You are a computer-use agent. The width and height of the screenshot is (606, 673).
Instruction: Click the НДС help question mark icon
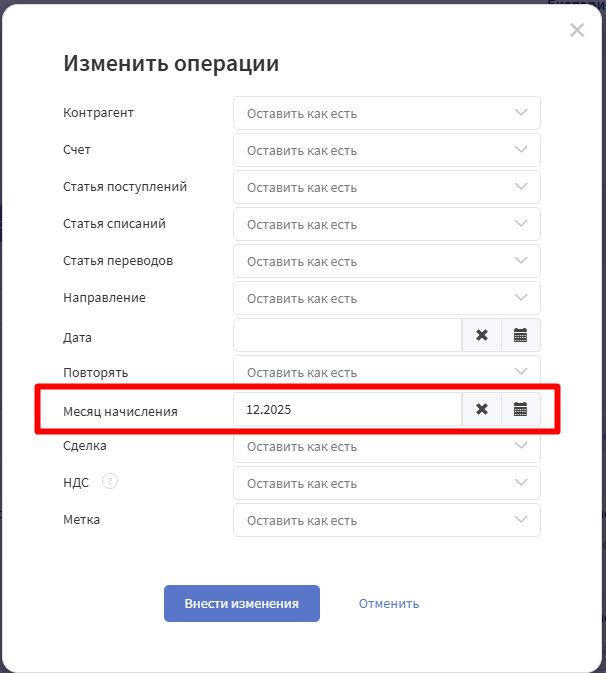[110, 482]
